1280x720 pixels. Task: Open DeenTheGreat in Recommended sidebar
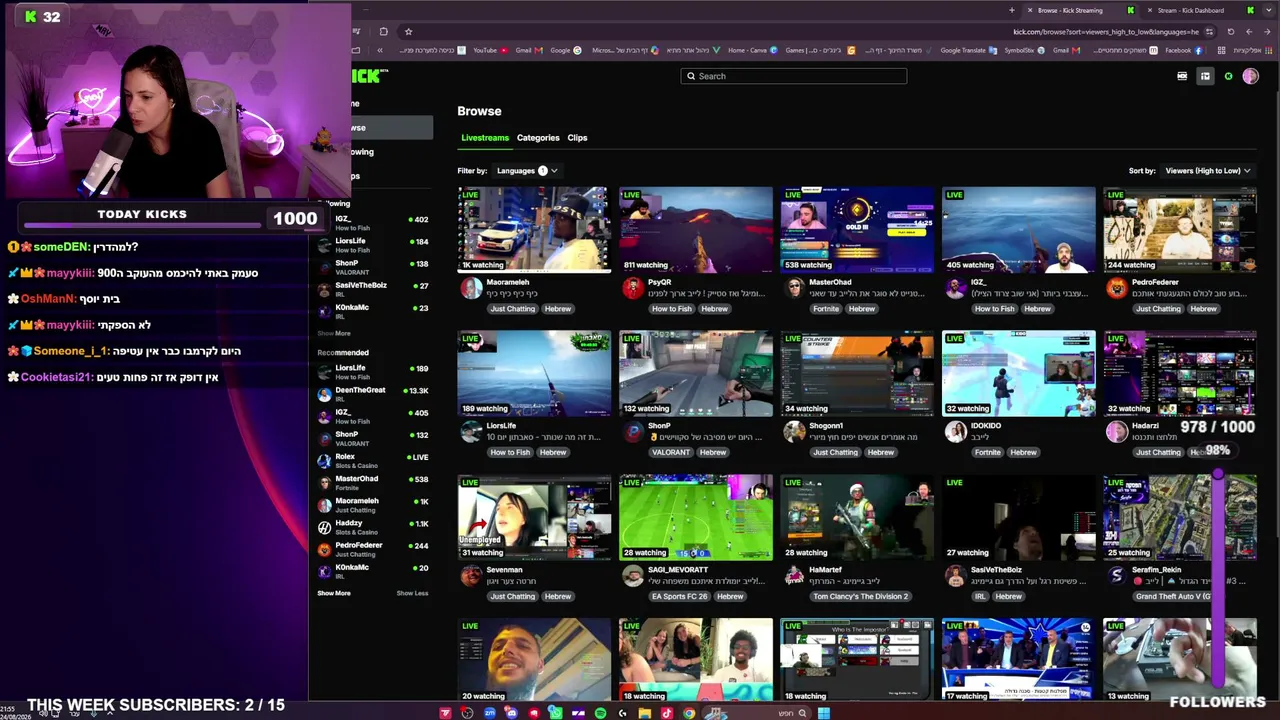[x=372, y=393]
